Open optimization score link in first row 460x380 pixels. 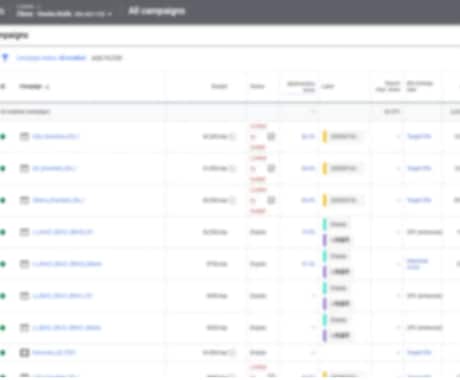308,136
